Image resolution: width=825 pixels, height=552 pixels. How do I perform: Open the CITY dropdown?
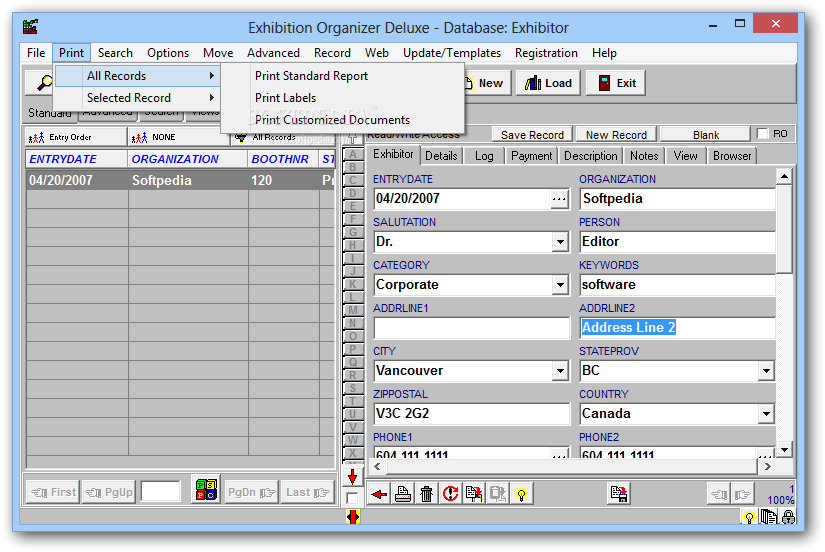tap(560, 371)
